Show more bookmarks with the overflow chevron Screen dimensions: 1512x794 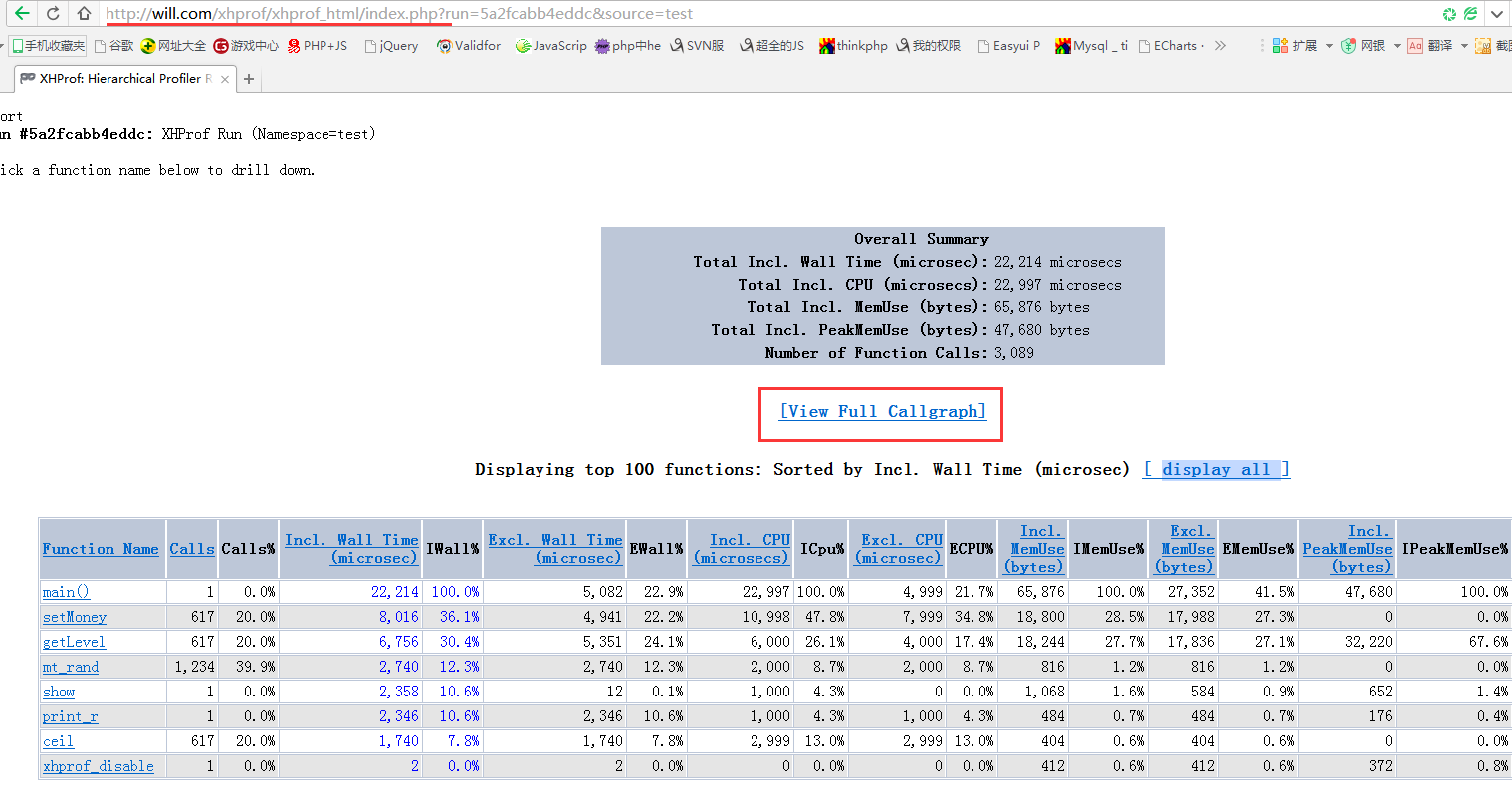tap(1220, 46)
